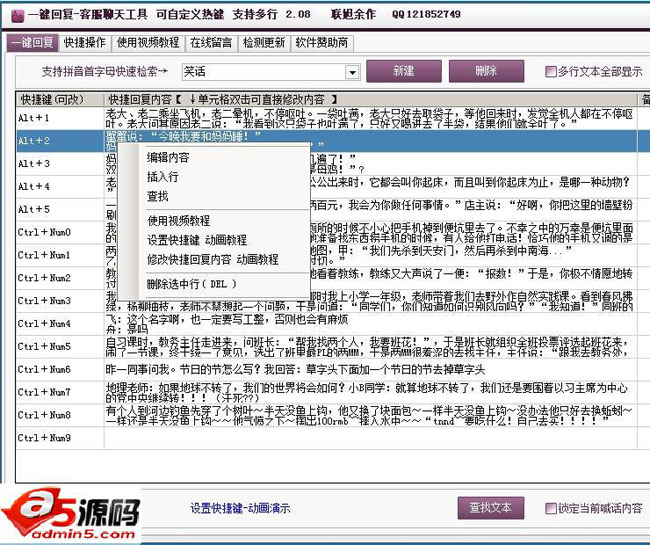Open the 检测更新 tab
This screenshot has width=650, height=545.
click(x=264, y=43)
